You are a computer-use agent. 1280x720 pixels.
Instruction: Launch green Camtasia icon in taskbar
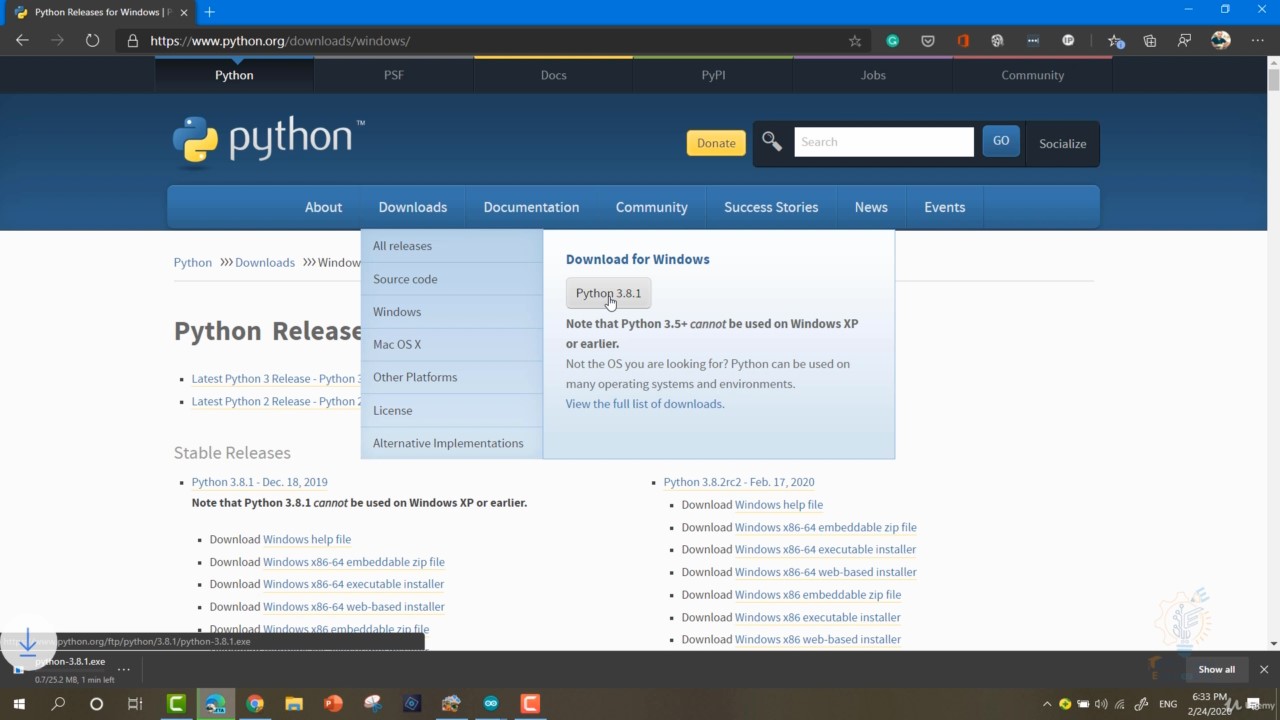click(176, 704)
